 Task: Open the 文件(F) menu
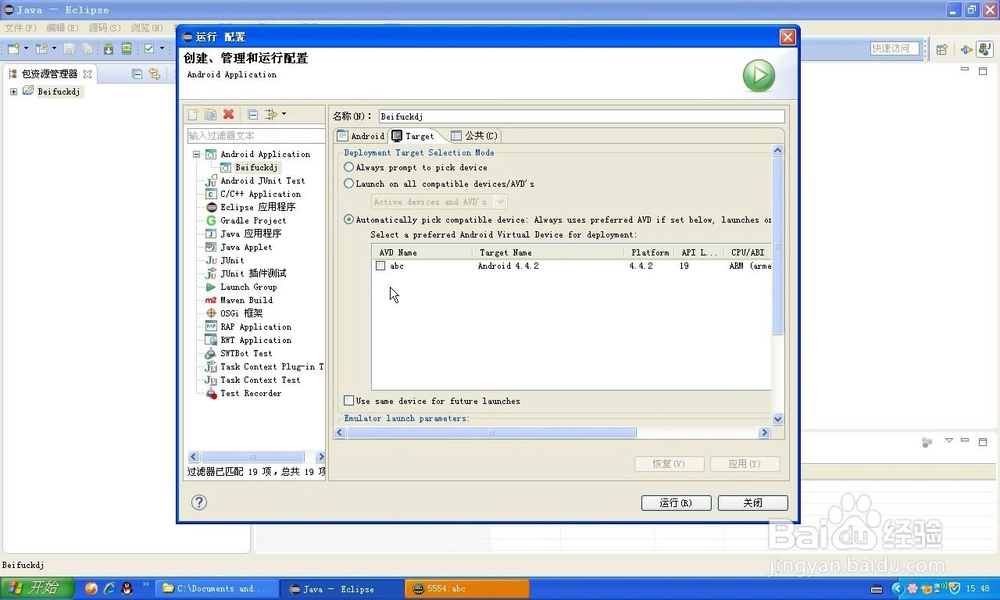pyautogui.click(x=20, y=28)
